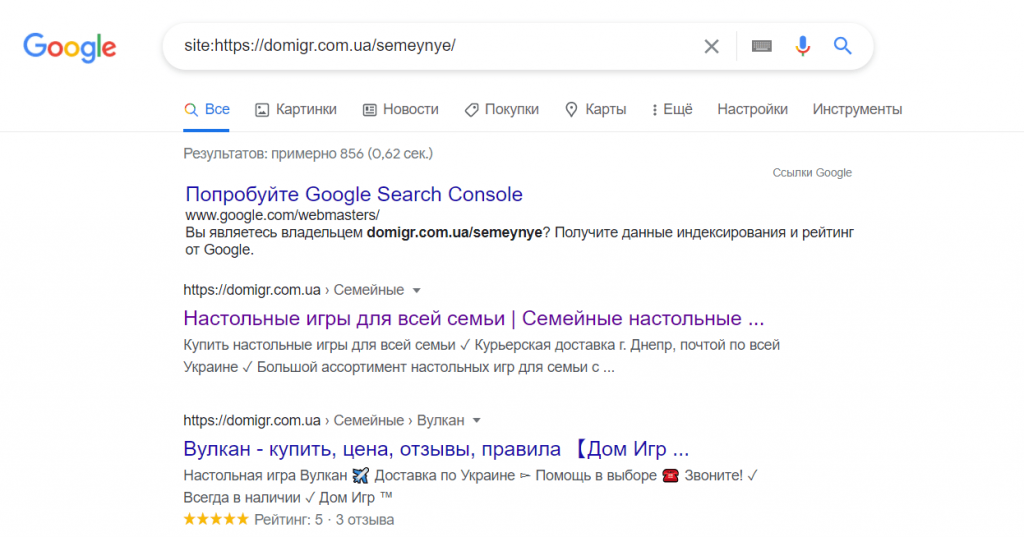The height and width of the screenshot is (537, 1024).
Task: Select the Все tab
Action: pos(206,110)
